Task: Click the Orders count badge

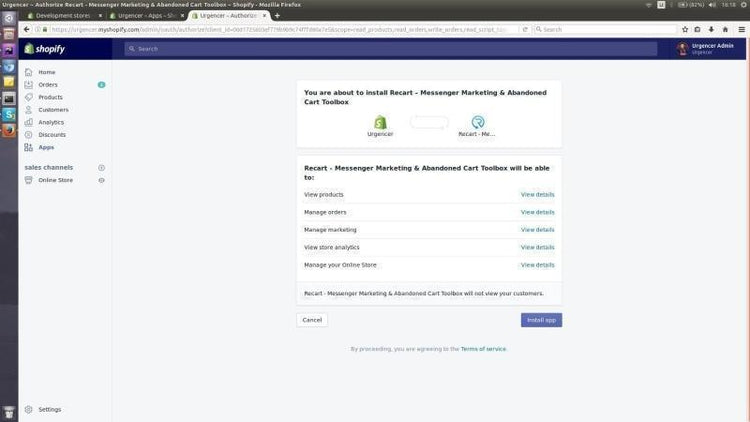Action: click(101, 85)
